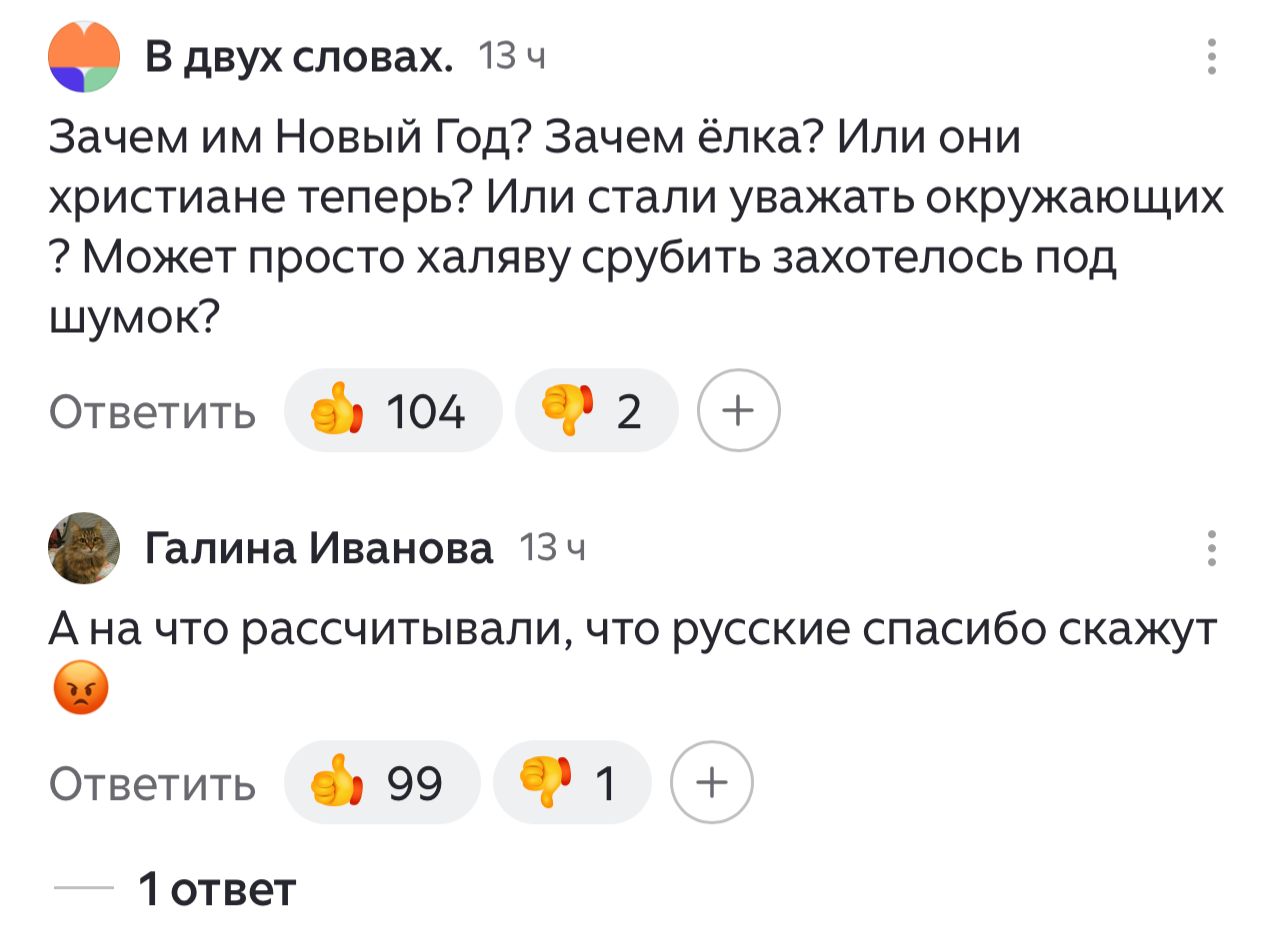Screen dimensions: 1284x926
Task: Like the comment with 99 thumbs up
Action: click(x=381, y=783)
